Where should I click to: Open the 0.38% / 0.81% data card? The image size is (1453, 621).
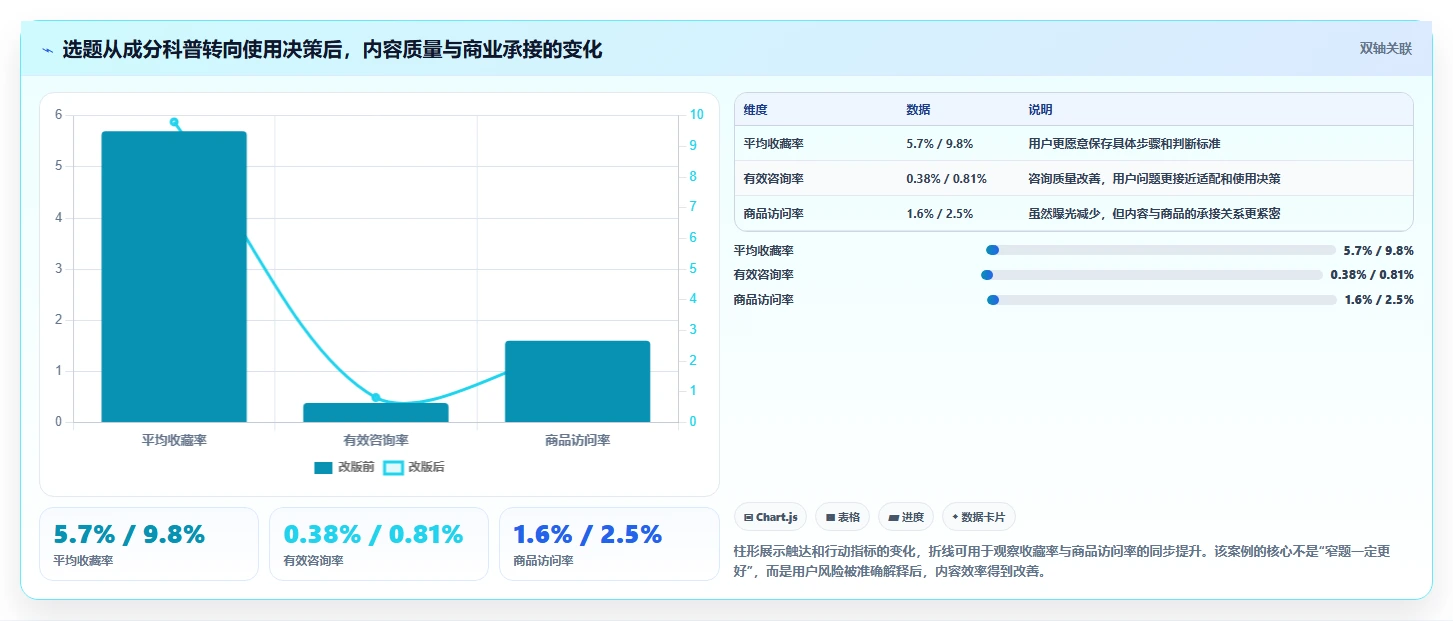coord(379,544)
